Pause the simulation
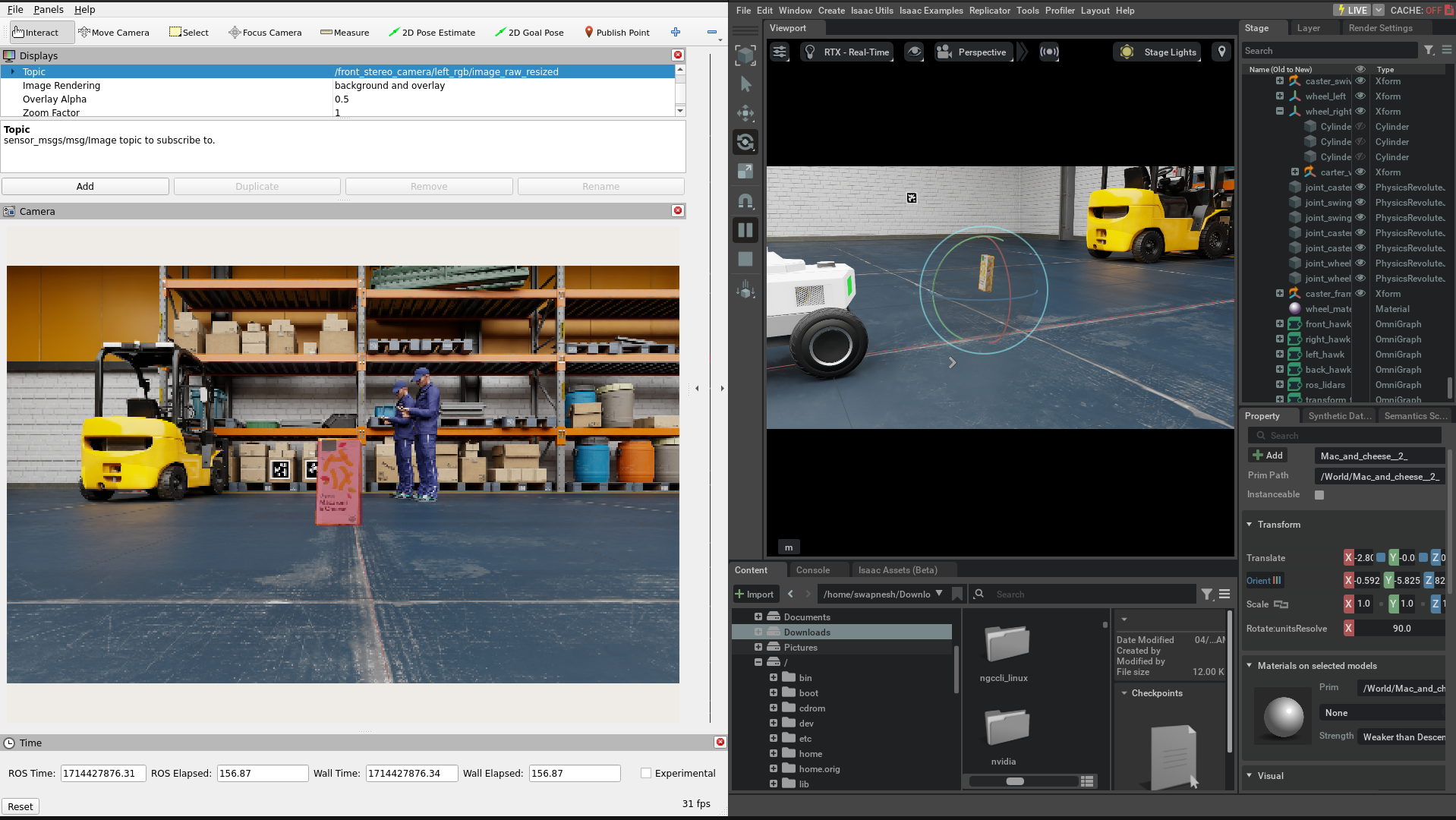The image size is (1456, 820). [745, 230]
